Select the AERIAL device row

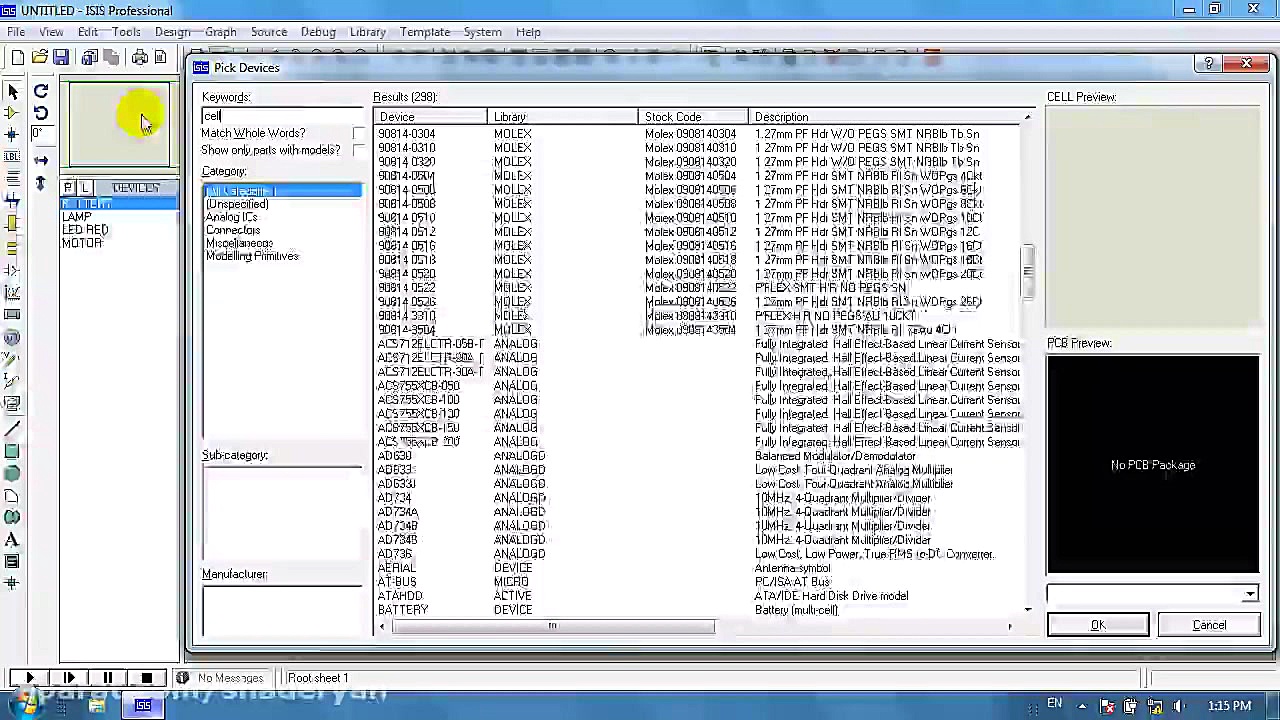pos(698,568)
